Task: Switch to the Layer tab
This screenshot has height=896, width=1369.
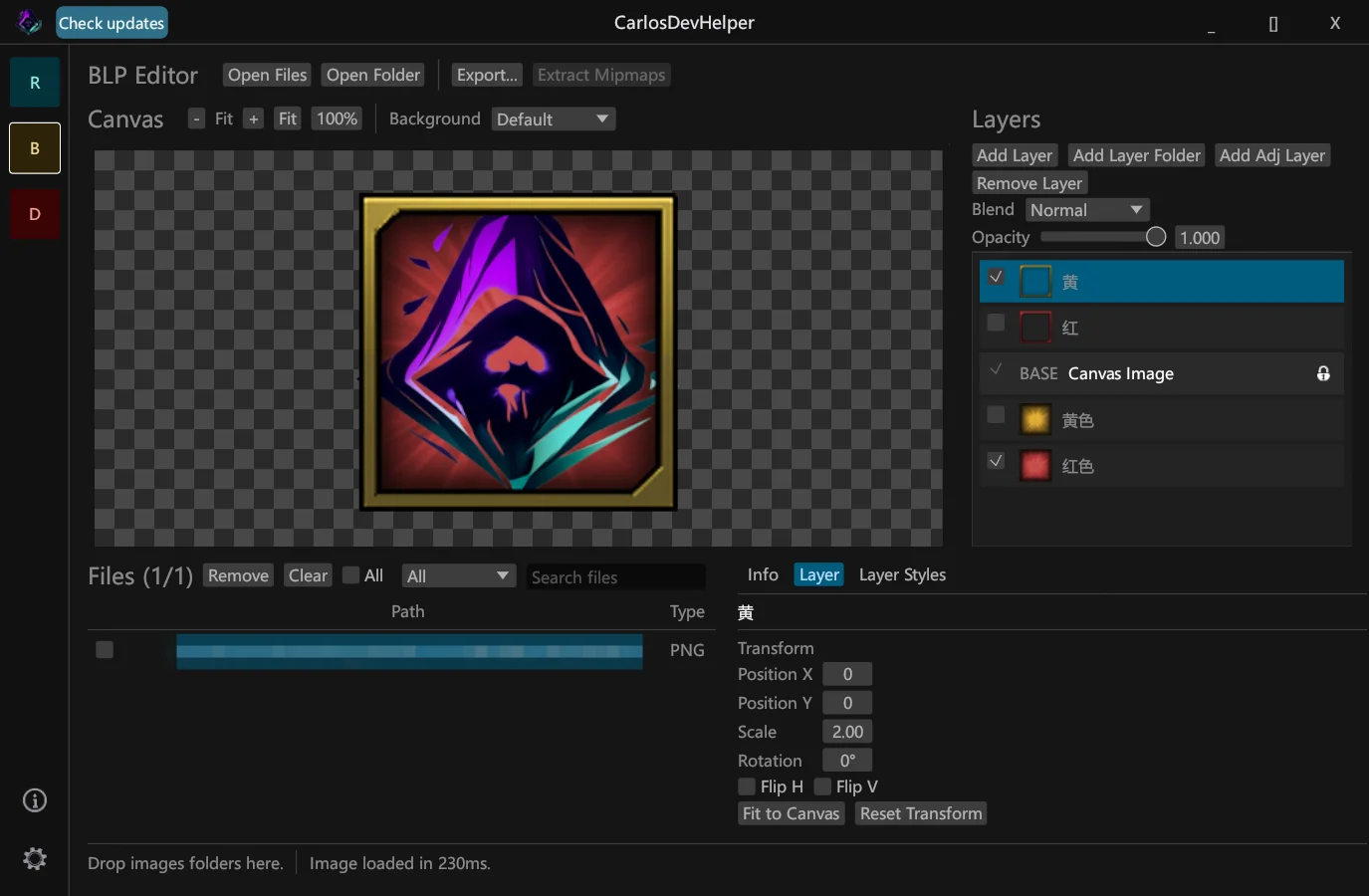Action: click(x=819, y=575)
